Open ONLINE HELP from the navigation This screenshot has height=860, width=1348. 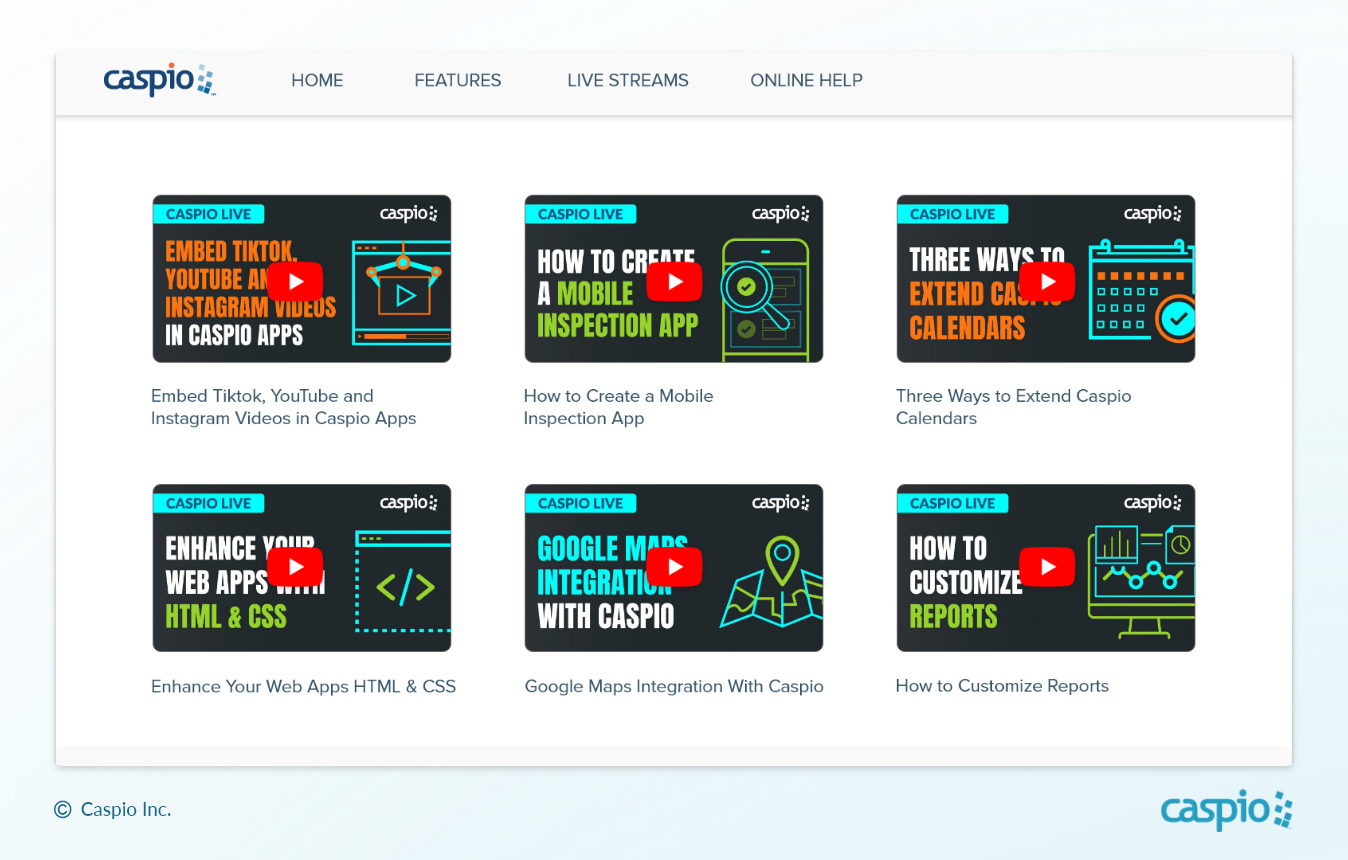coord(806,80)
